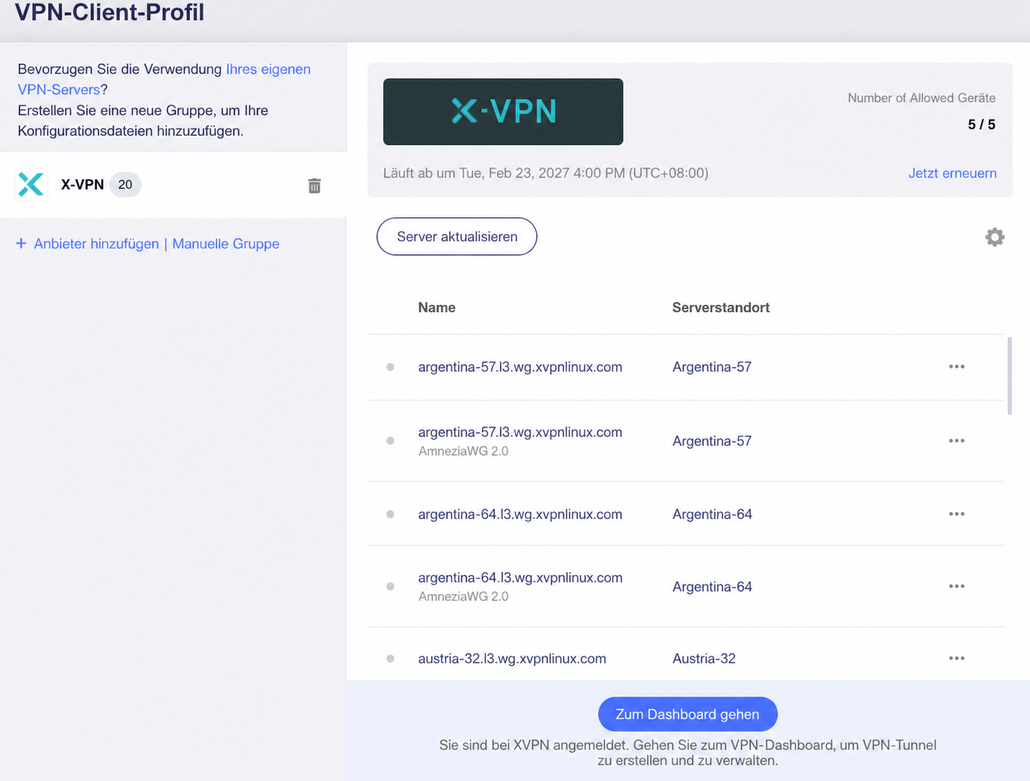Click VPN-Client-Profil heading
The height and width of the screenshot is (781, 1030).
pos(109,12)
